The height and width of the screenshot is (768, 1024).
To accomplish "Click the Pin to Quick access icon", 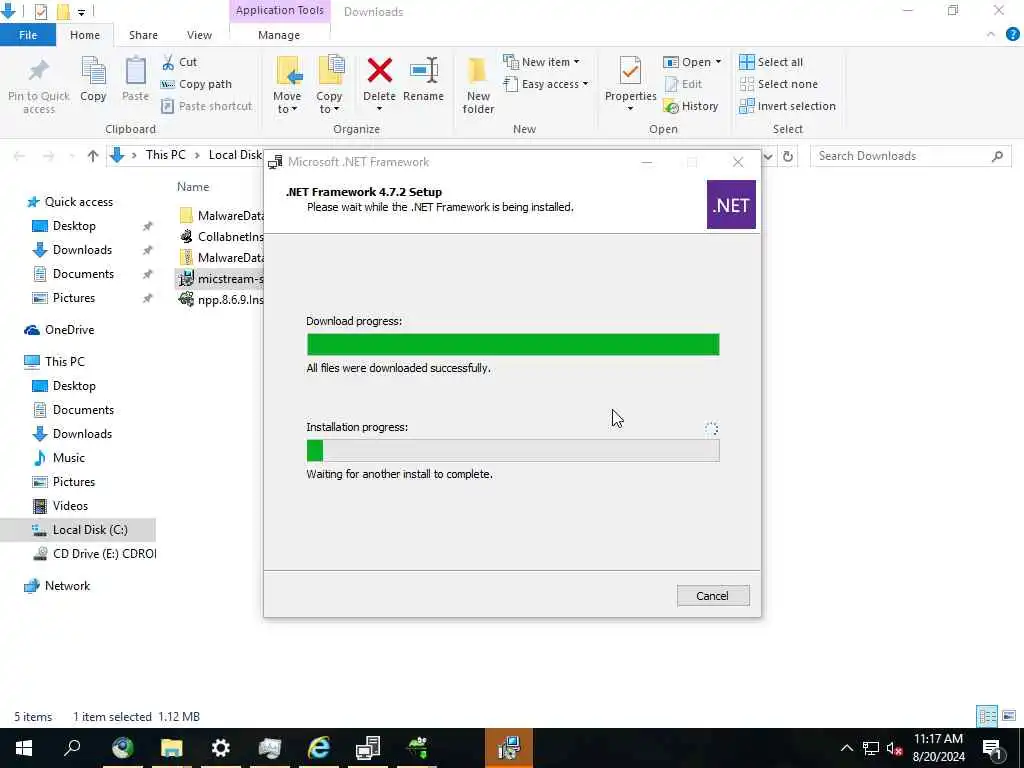I will tap(39, 72).
